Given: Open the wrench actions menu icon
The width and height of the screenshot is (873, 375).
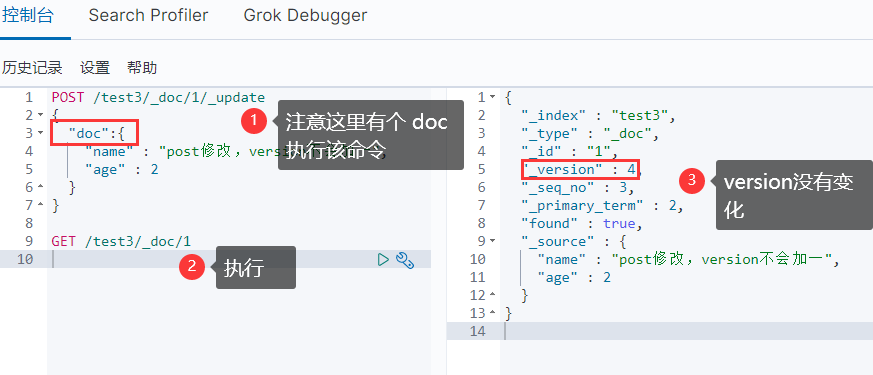Looking at the screenshot, I should 405,260.
